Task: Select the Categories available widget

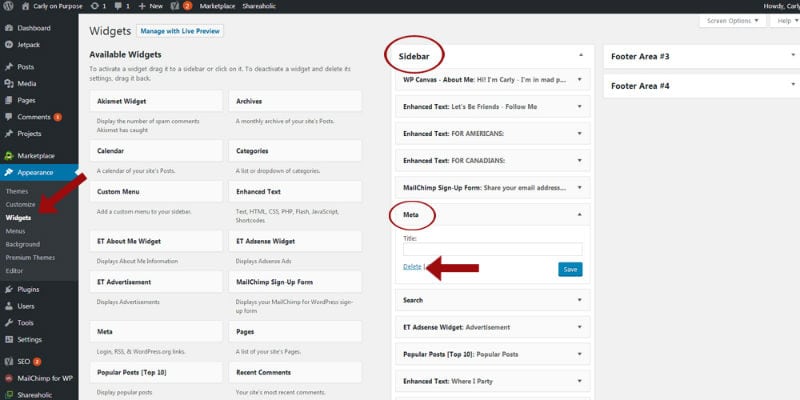Action: pos(295,151)
